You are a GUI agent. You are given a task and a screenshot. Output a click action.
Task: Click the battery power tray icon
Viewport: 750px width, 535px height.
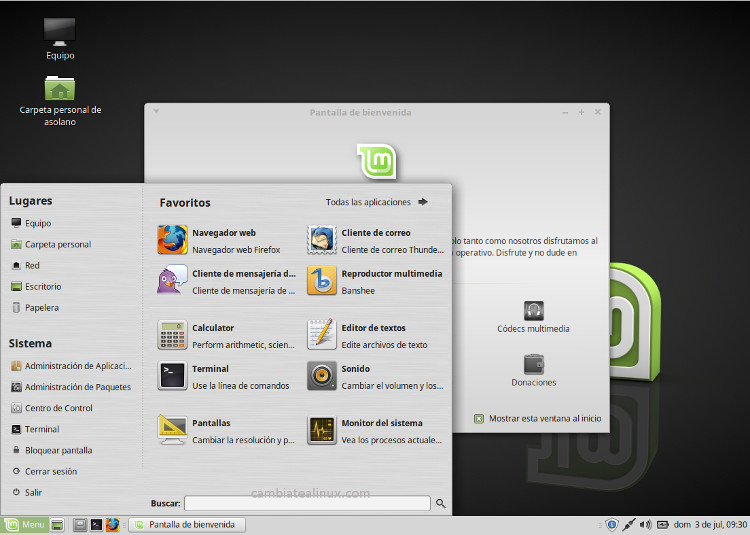(x=662, y=525)
